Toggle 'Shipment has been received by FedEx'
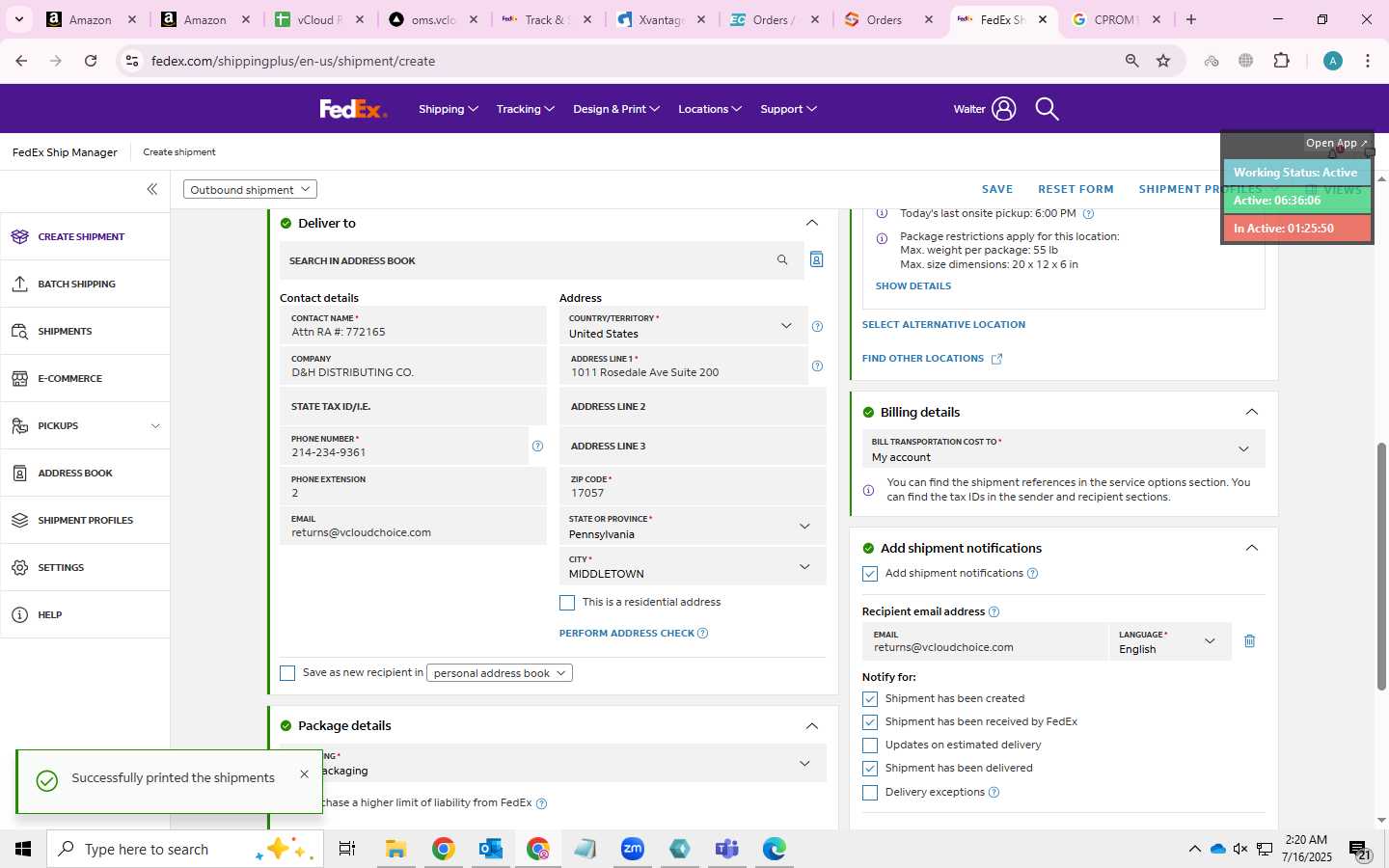The image size is (1389, 868). [870, 722]
